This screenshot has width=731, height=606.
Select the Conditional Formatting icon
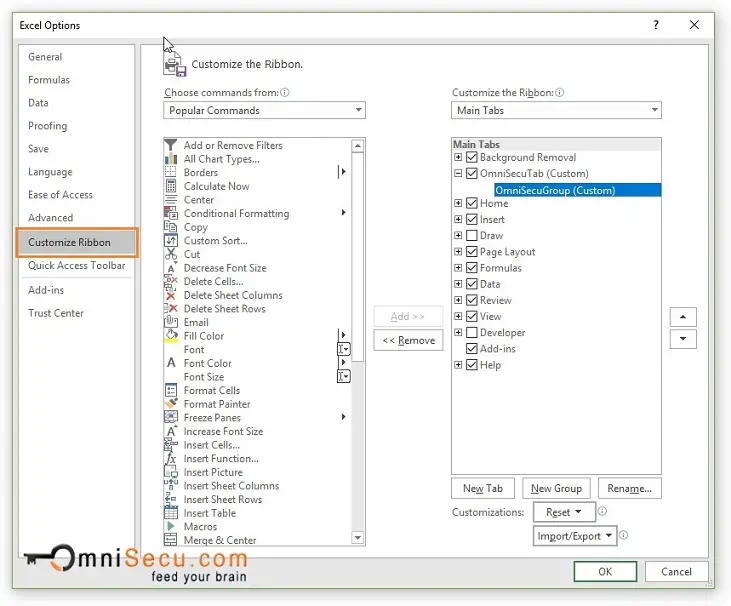[171, 213]
